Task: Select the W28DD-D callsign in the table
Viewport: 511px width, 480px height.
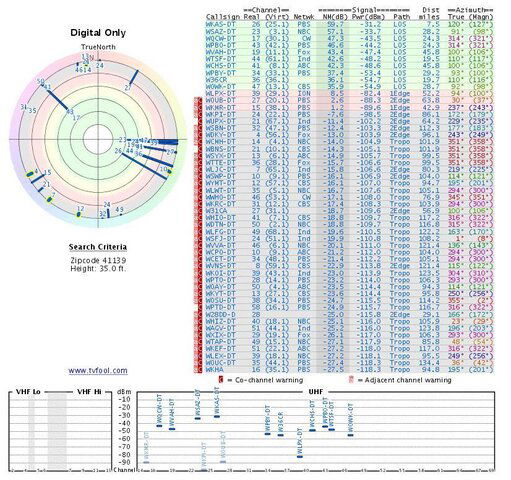Action: point(220,314)
